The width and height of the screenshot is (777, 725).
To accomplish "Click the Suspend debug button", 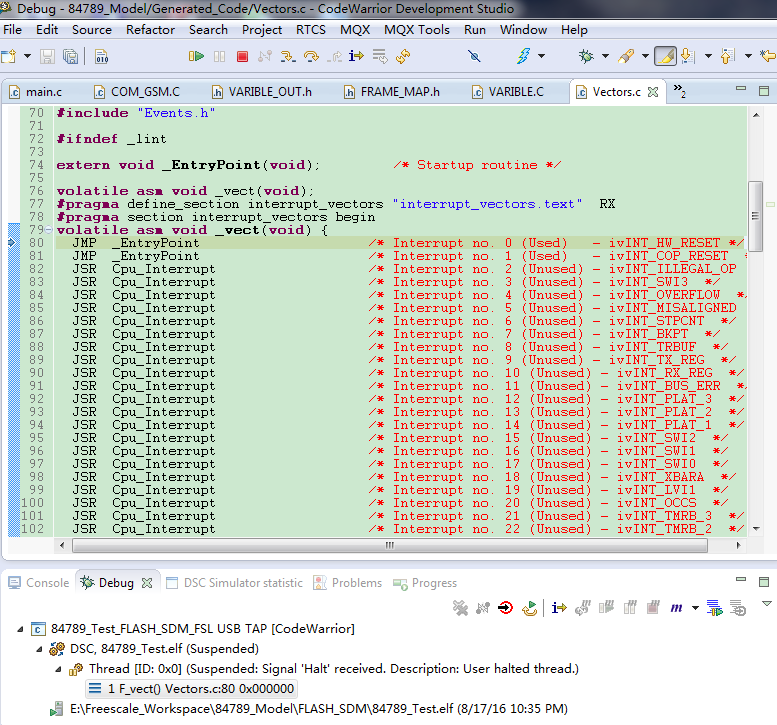I will (x=220, y=56).
